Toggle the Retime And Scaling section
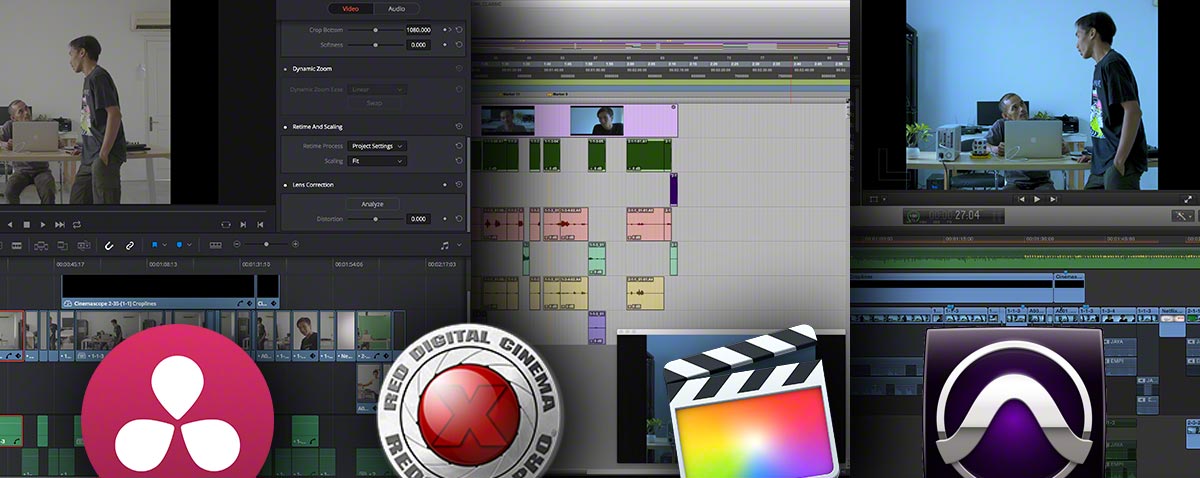Image resolution: width=1200 pixels, height=478 pixels. point(285,128)
